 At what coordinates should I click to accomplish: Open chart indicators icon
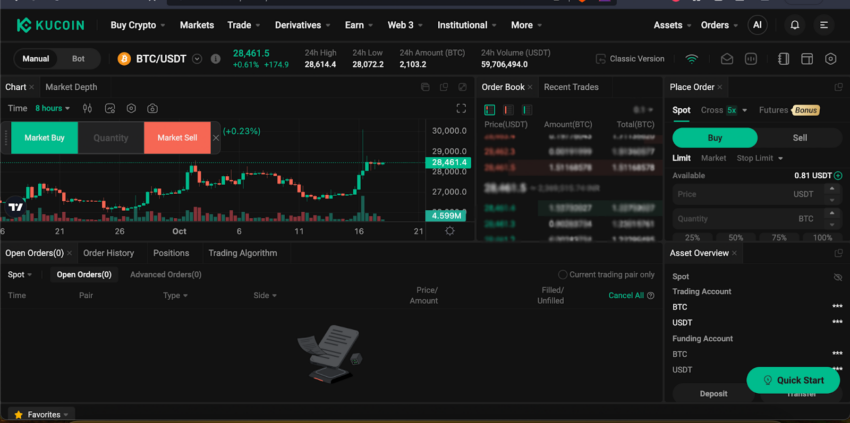click(110, 108)
